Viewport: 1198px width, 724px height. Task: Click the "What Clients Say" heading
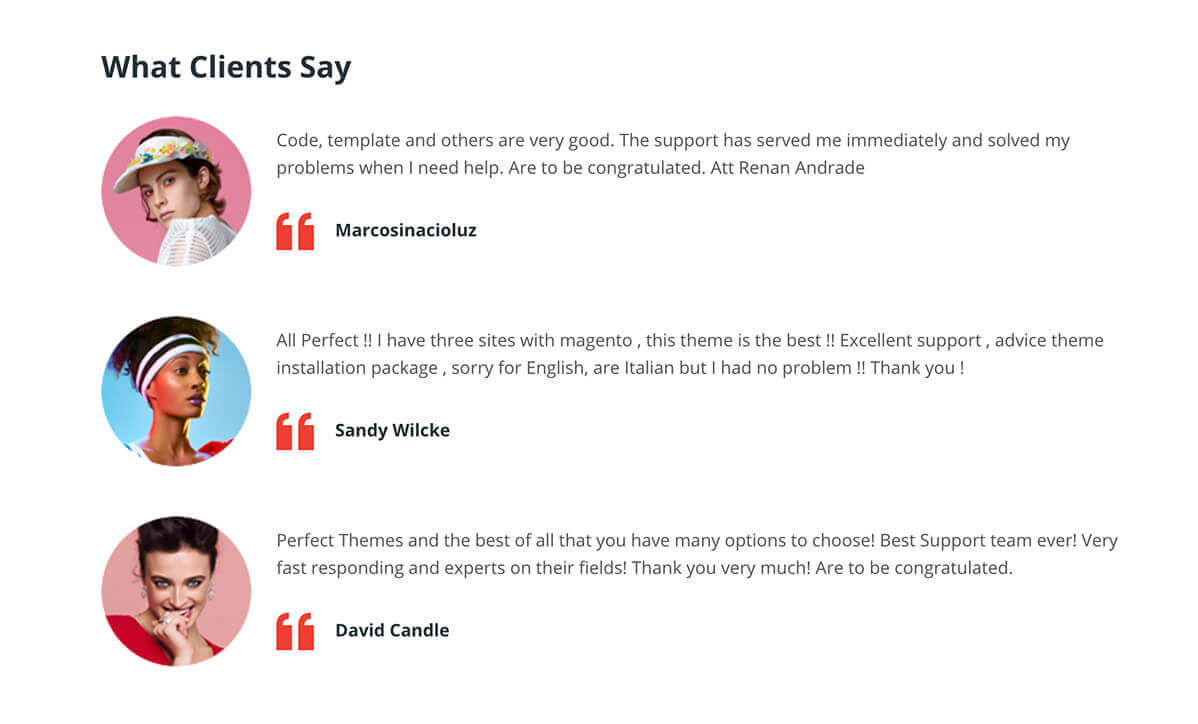click(226, 67)
